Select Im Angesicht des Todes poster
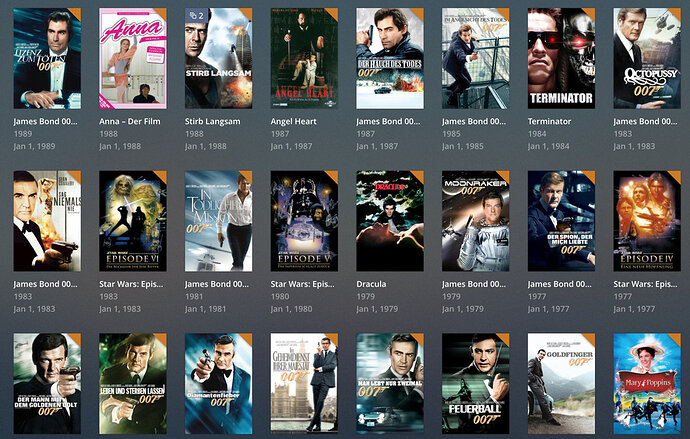This screenshot has width=690, height=439. [476, 58]
